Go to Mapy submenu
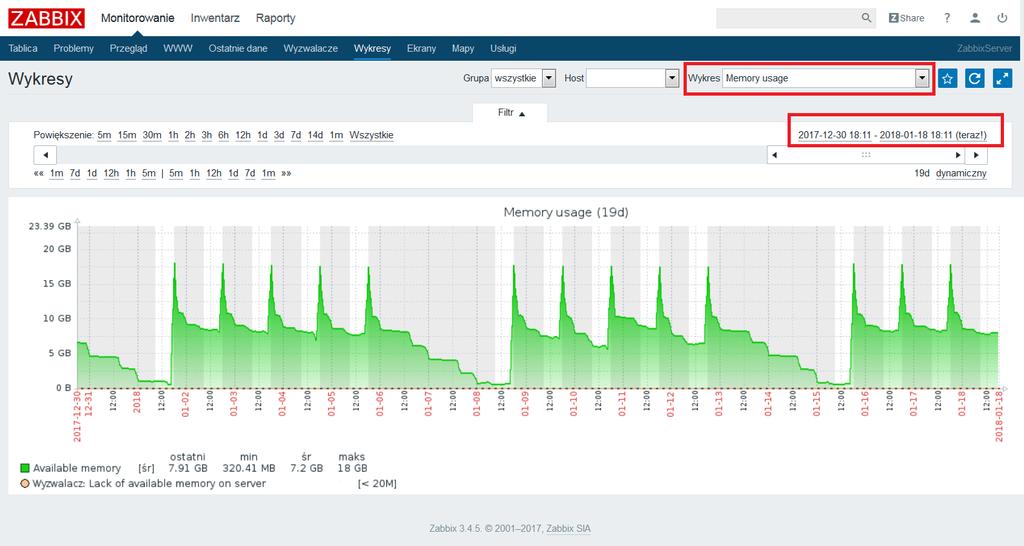1024x546 pixels. point(462,48)
